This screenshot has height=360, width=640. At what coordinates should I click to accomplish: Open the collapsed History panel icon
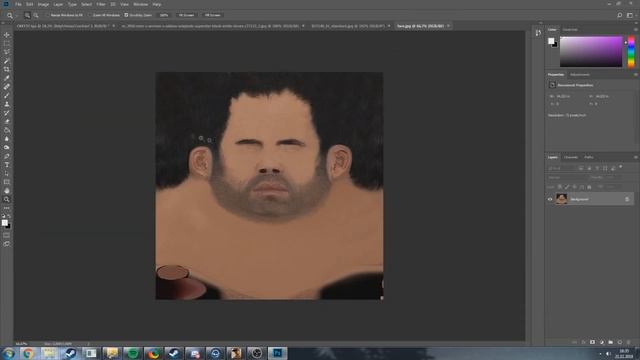538,33
